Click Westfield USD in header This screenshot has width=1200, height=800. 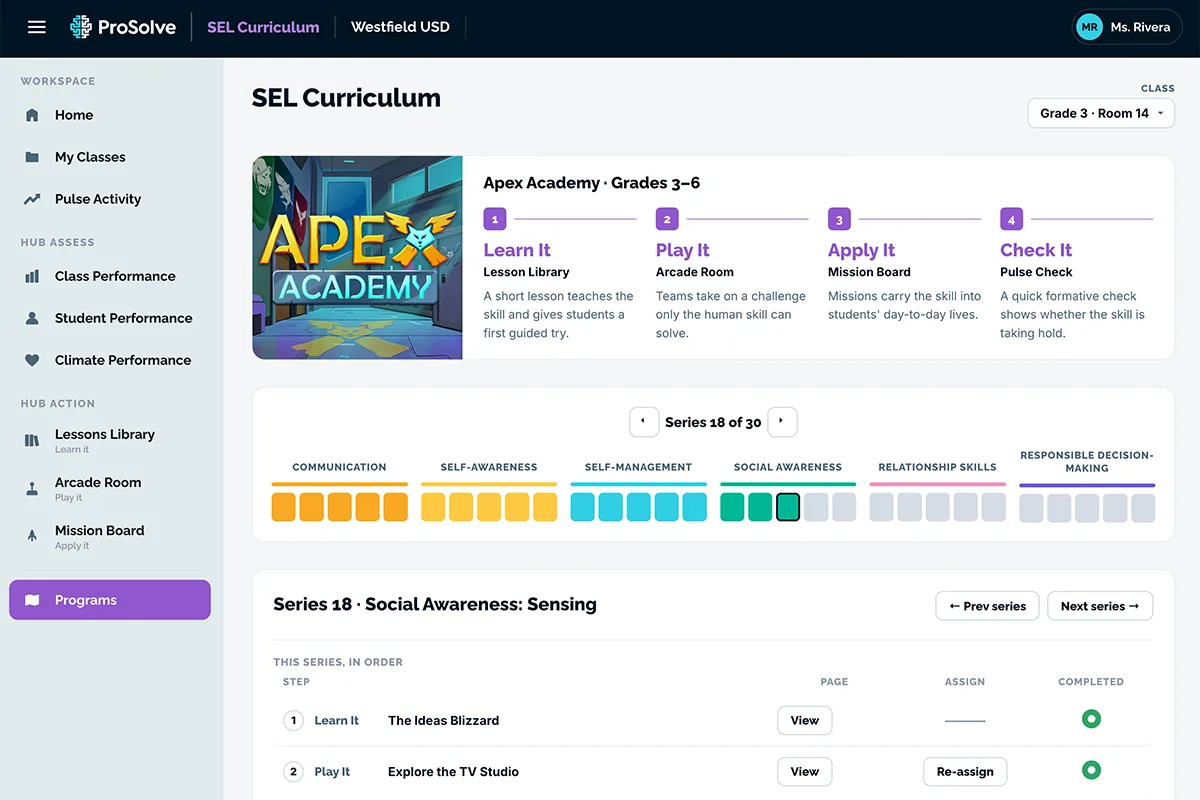coord(400,27)
